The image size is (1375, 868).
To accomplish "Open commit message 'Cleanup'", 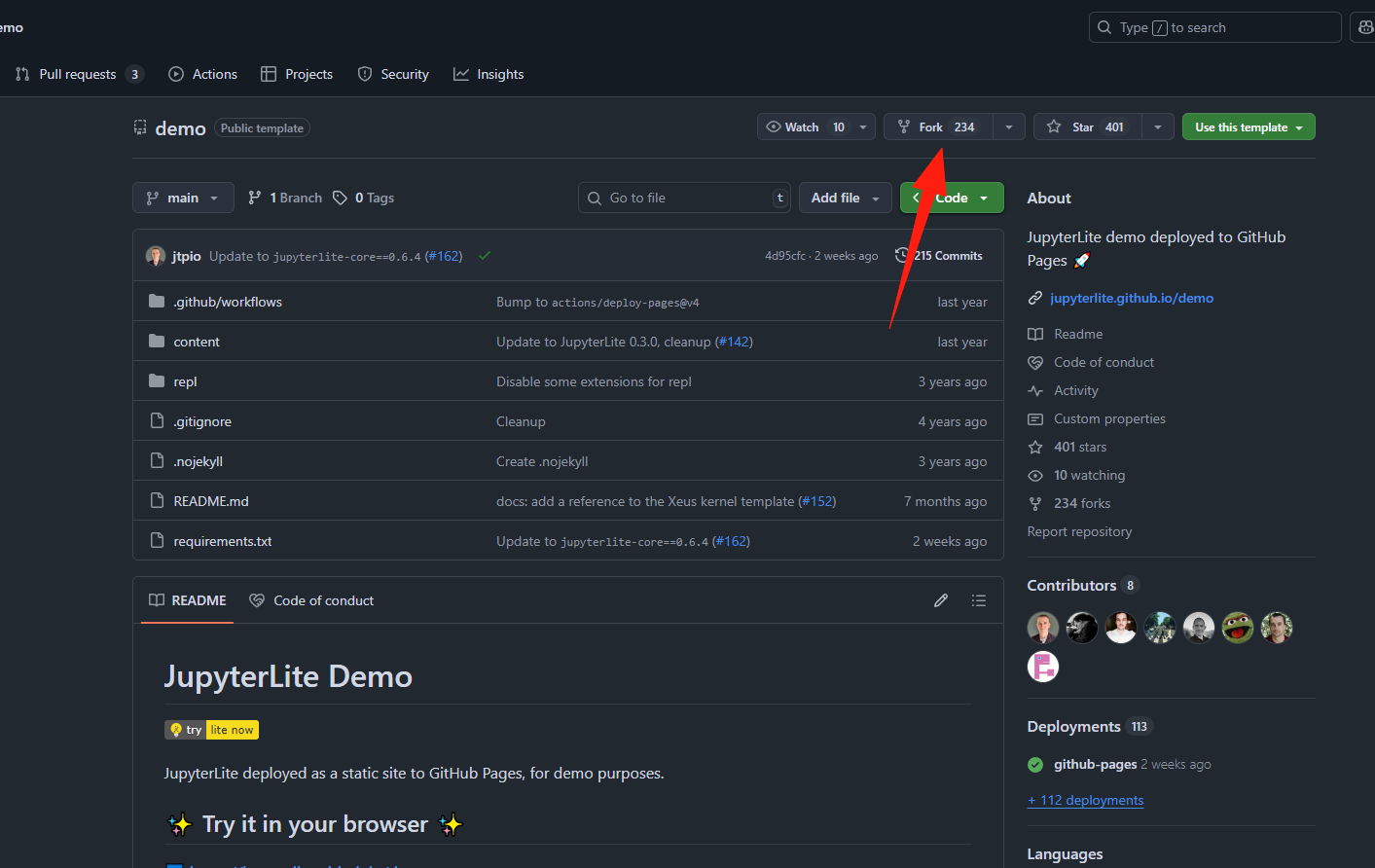I will 521,421.
